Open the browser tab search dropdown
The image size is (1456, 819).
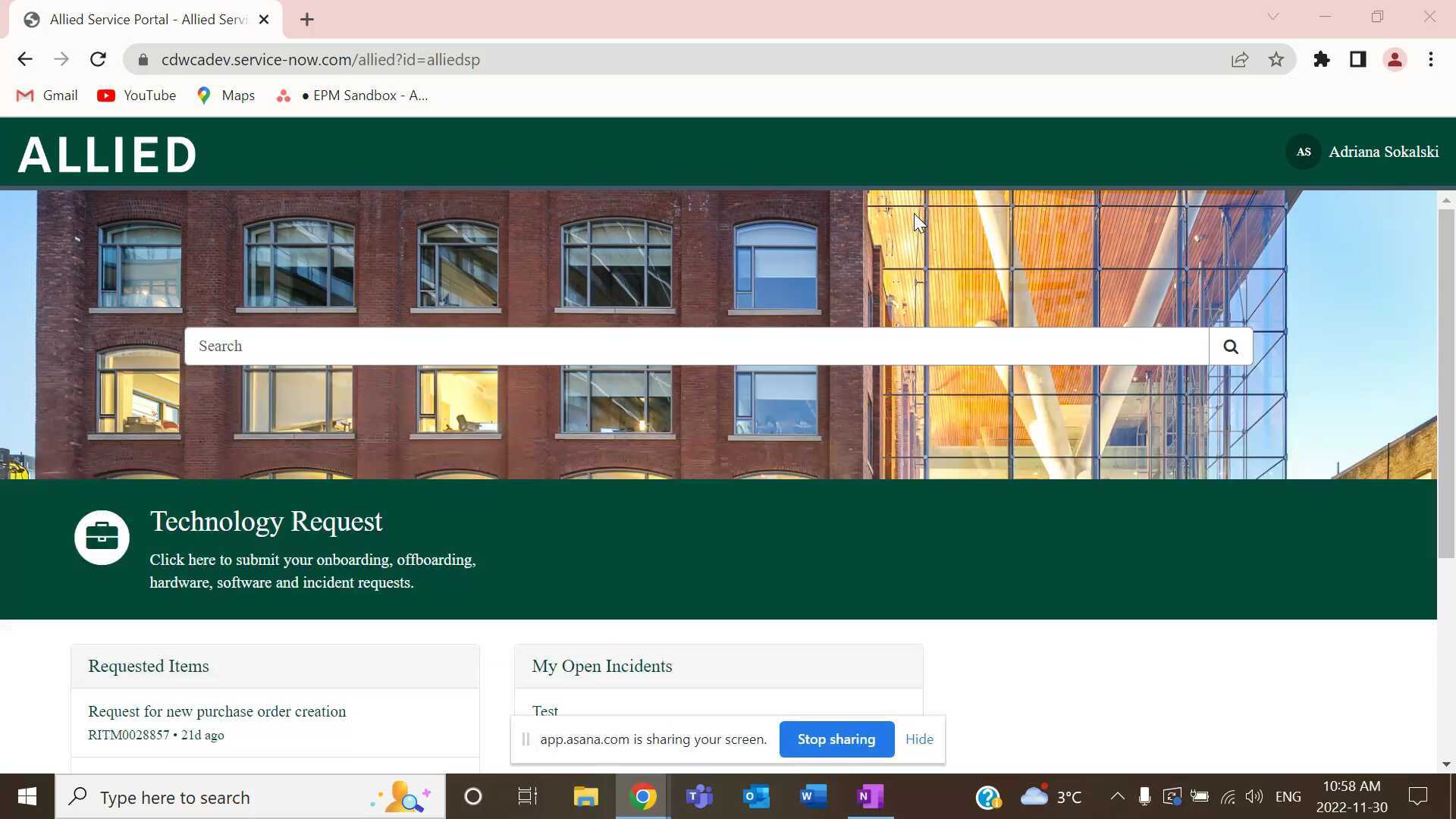tap(1273, 16)
